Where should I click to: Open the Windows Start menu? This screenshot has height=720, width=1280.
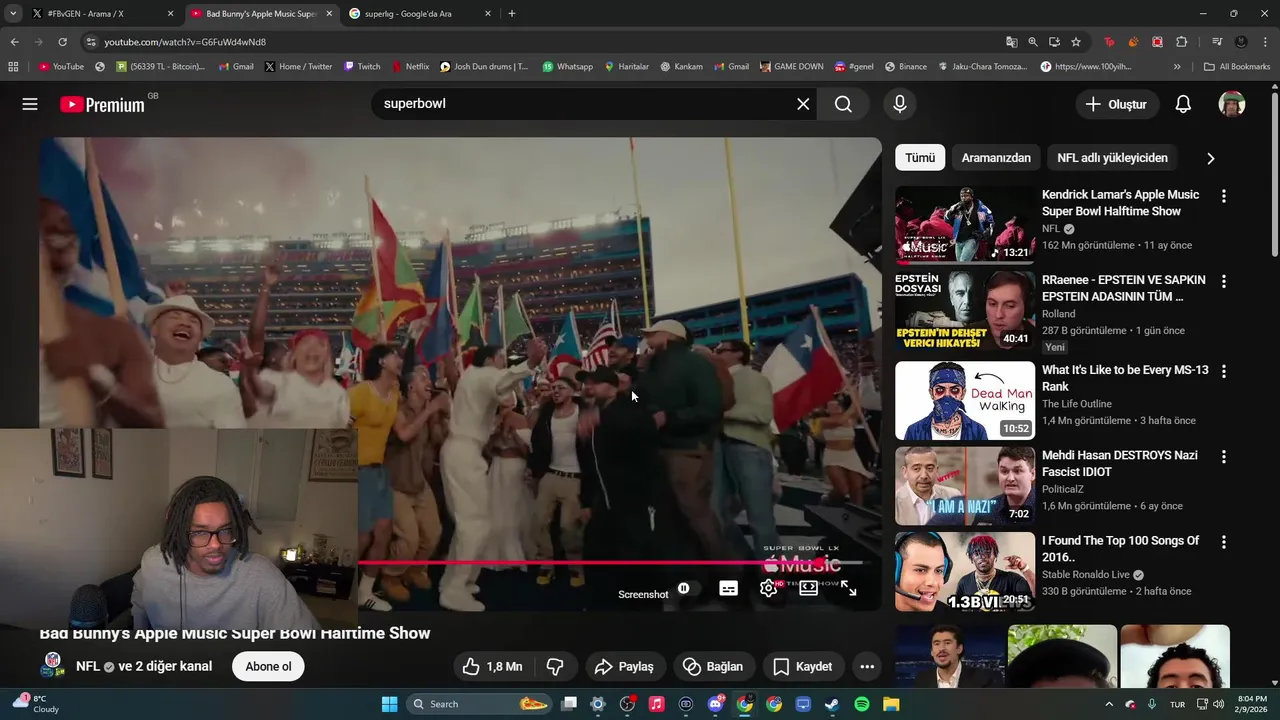[x=389, y=704]
